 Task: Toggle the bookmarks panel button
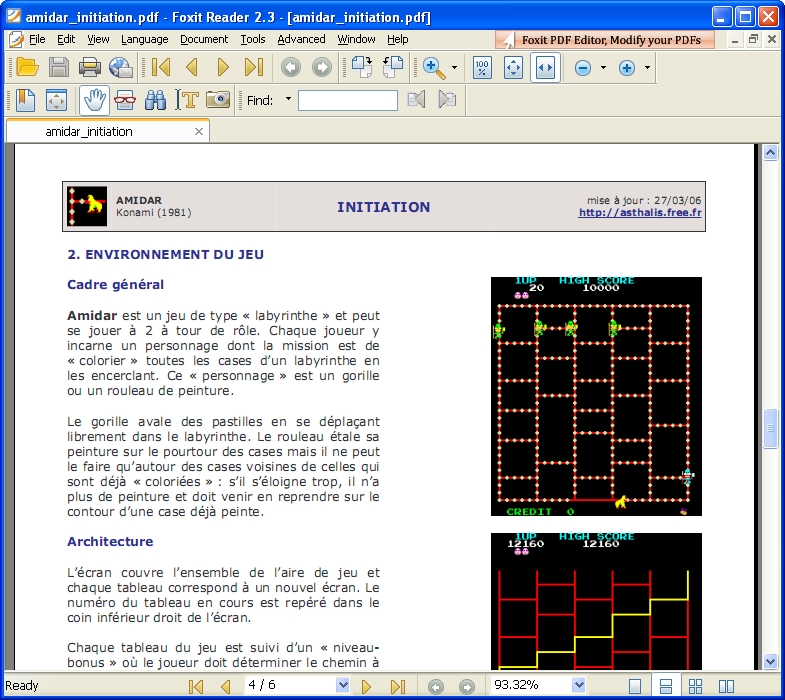point(25,100)
